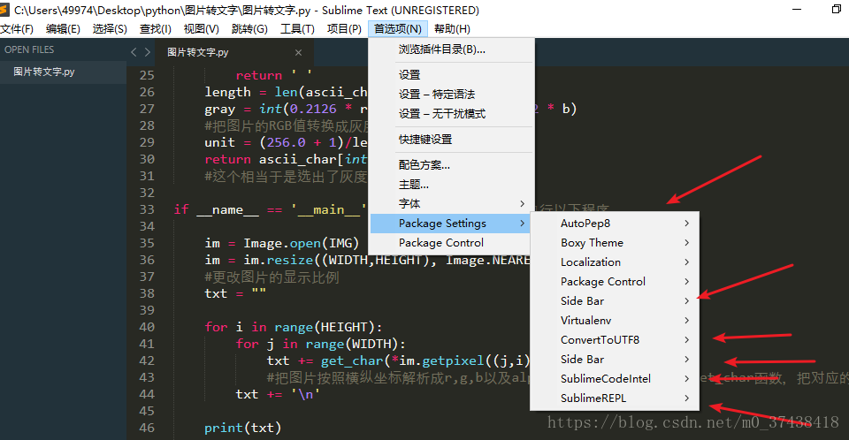Screen dimensions: 849x440
Task: Click the previous tab arrow in sidebar header
Action: tap(134, 52)
